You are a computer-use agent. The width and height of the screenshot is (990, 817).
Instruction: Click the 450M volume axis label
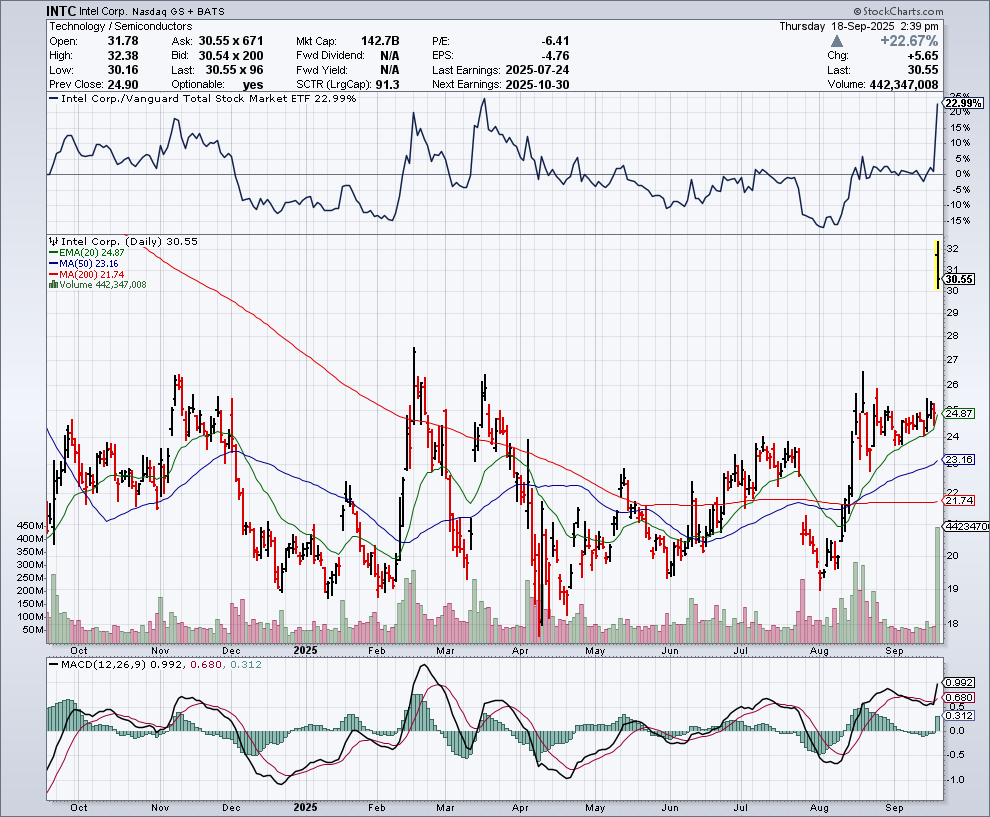pos(30,526)
